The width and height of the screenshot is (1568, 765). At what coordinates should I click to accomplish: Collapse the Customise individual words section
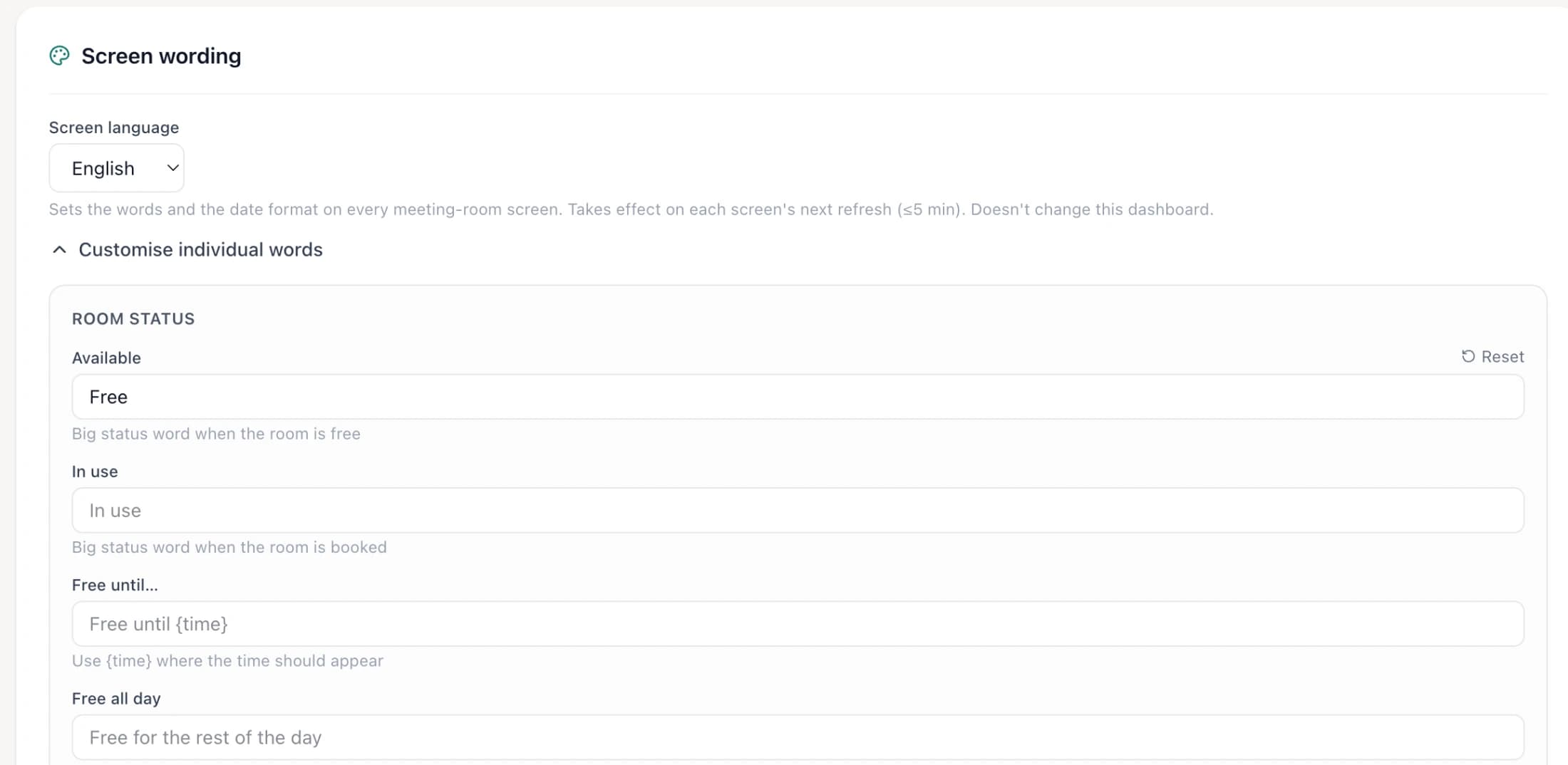point(186,249)
